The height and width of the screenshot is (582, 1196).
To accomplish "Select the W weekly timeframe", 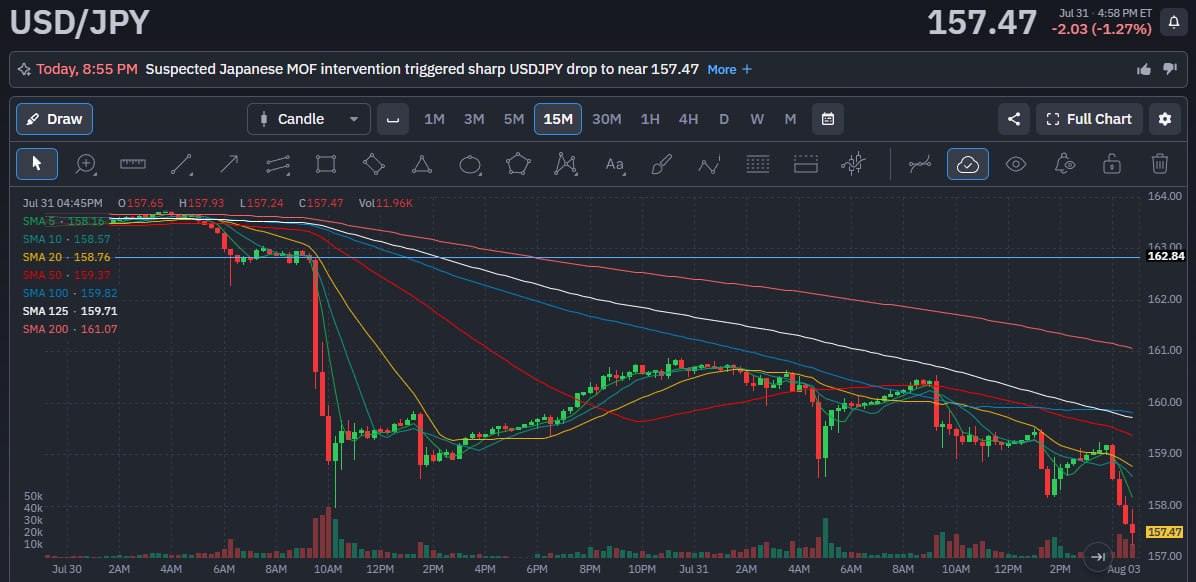I will [x=757, y=119].
